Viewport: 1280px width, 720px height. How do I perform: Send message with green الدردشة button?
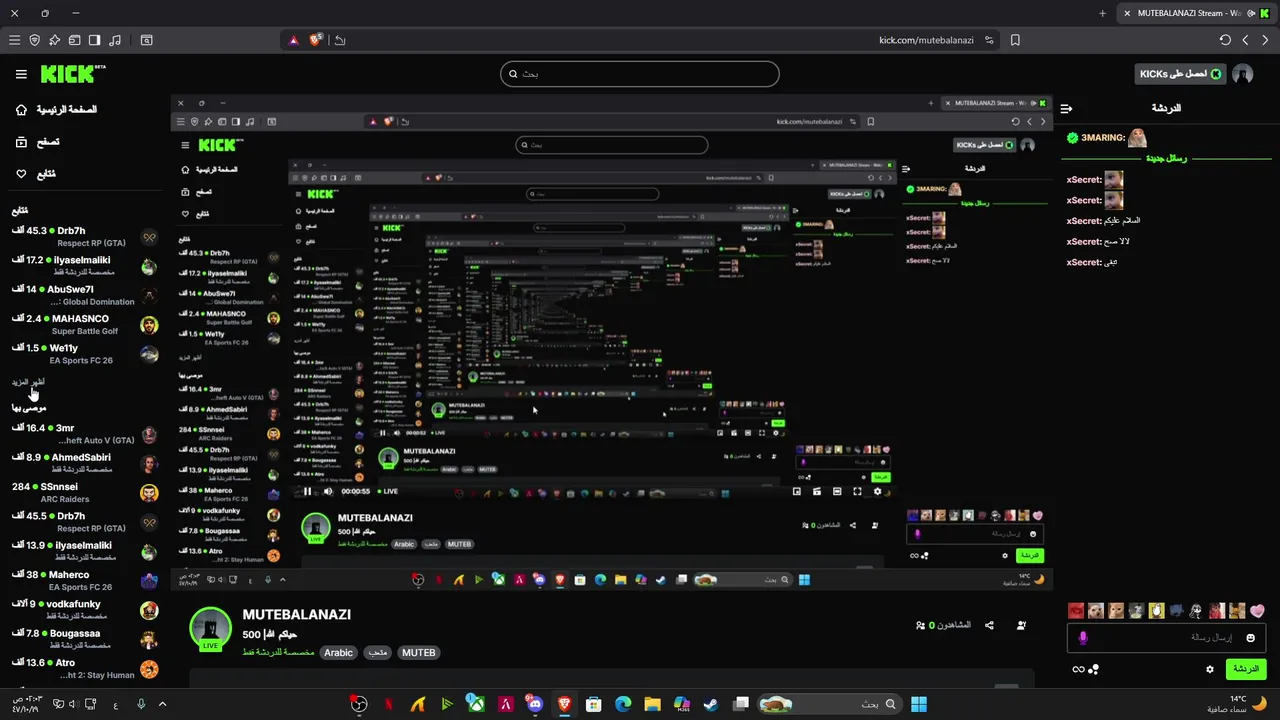tap(1245, 669)
